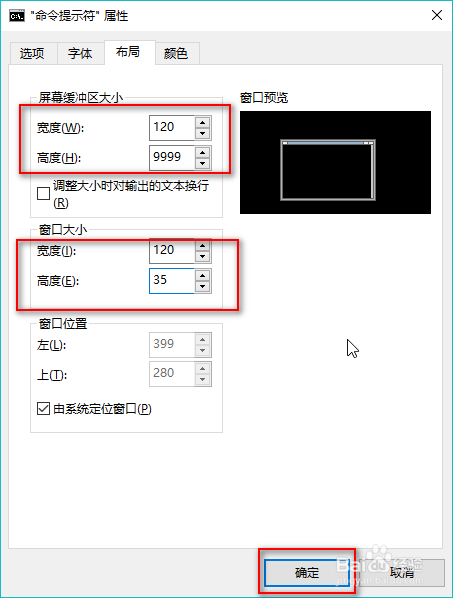This screenshot has width=453, height=598.
Task: Close the properties dialog with X
Action: [437, 15]
